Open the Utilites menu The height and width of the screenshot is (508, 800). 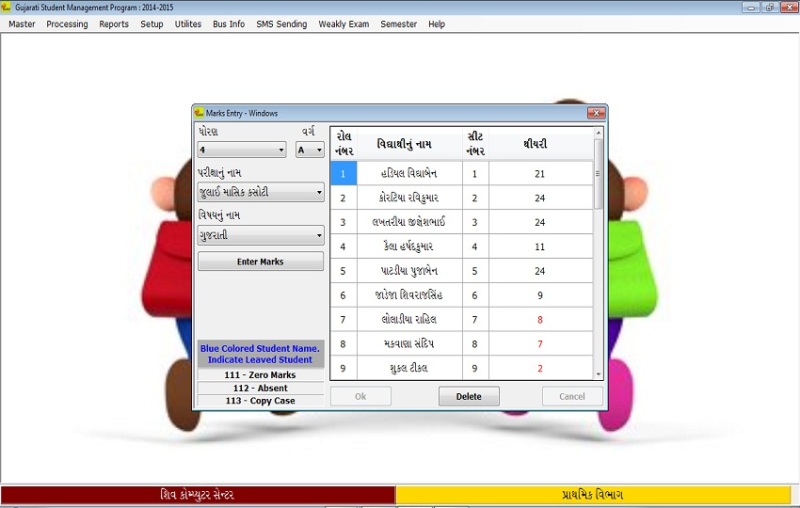coord(188,24)
